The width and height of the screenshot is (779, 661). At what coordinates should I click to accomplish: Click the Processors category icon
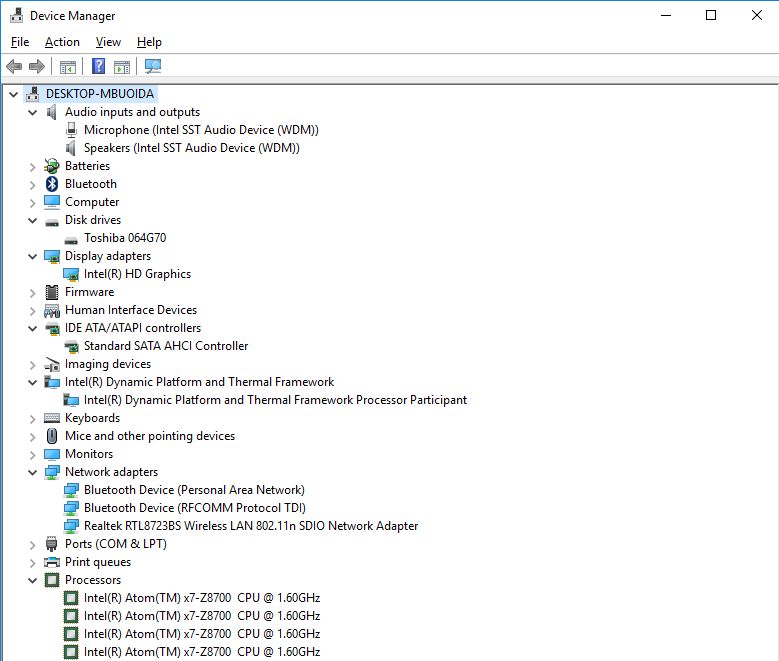52,580
